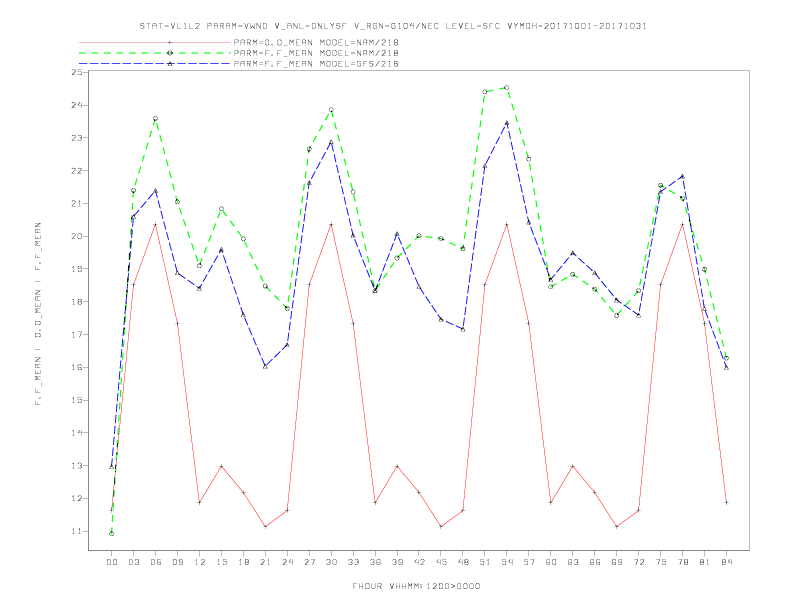The image size is (792, 612).
Task: Click y-axis tick label 16
Action: click(x=76, y=367)
